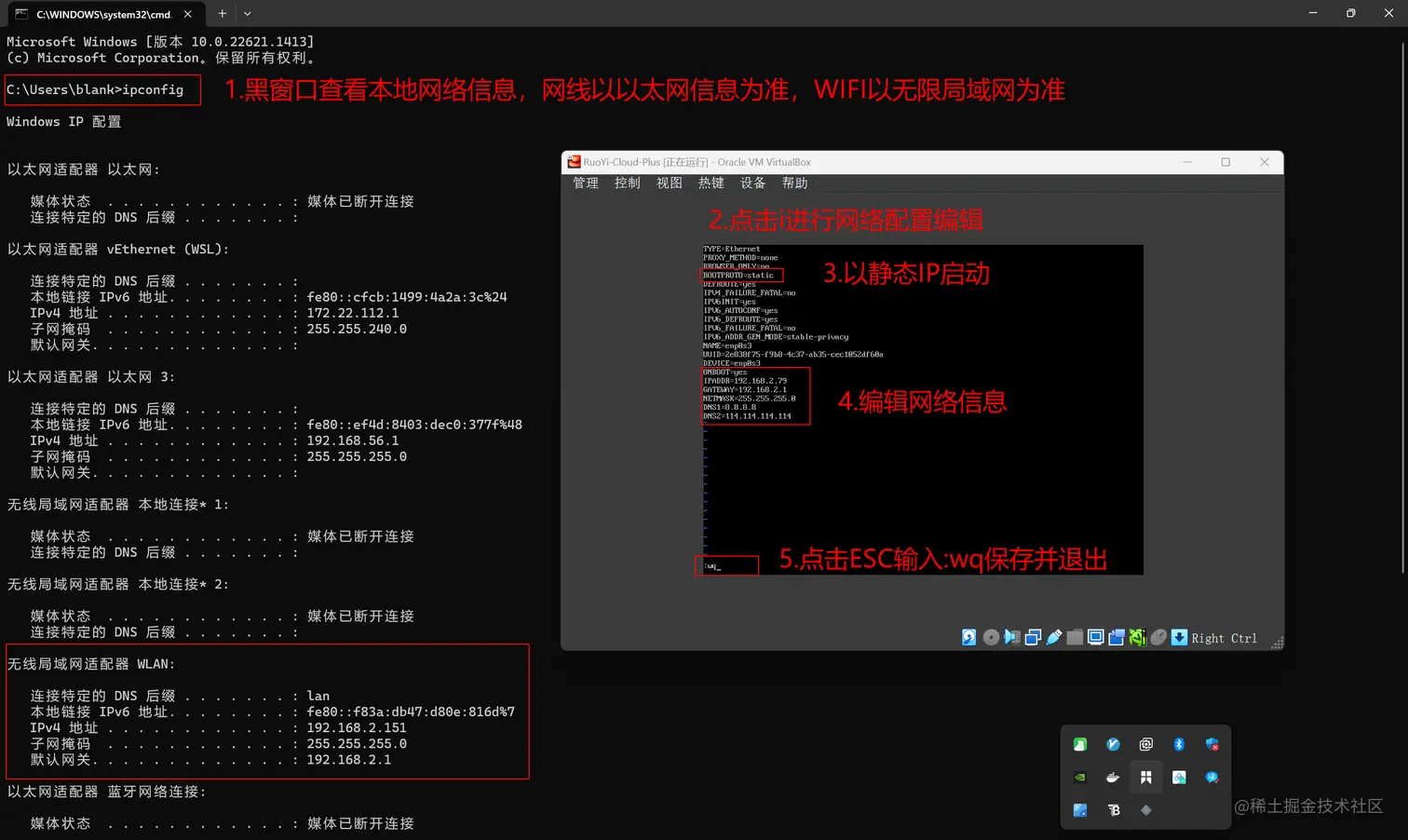Click the light blue square tray icon
1408x840 pixels.
tap(1080, 810)
